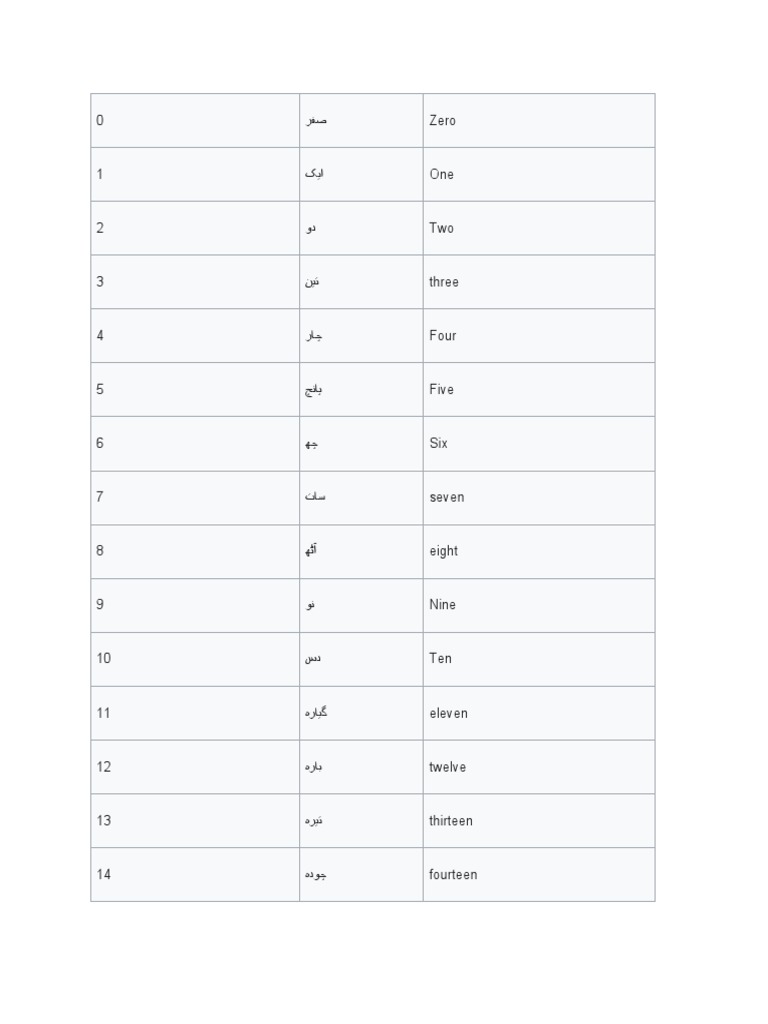The image size is (768, 1024).
Task: Click the numeral 0 in the first row
Action: click(100, 121)
